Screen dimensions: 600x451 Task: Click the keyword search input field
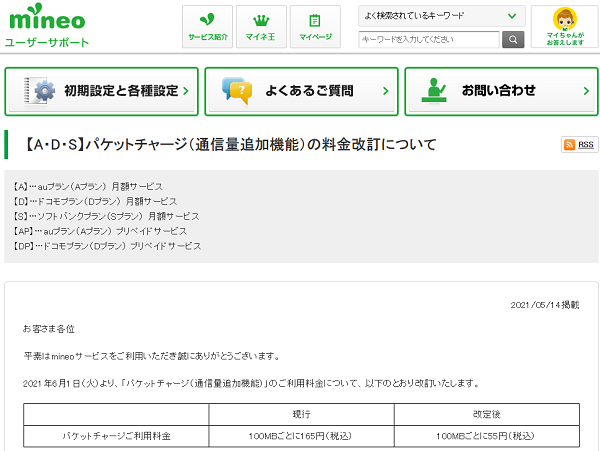coord(429,39)
